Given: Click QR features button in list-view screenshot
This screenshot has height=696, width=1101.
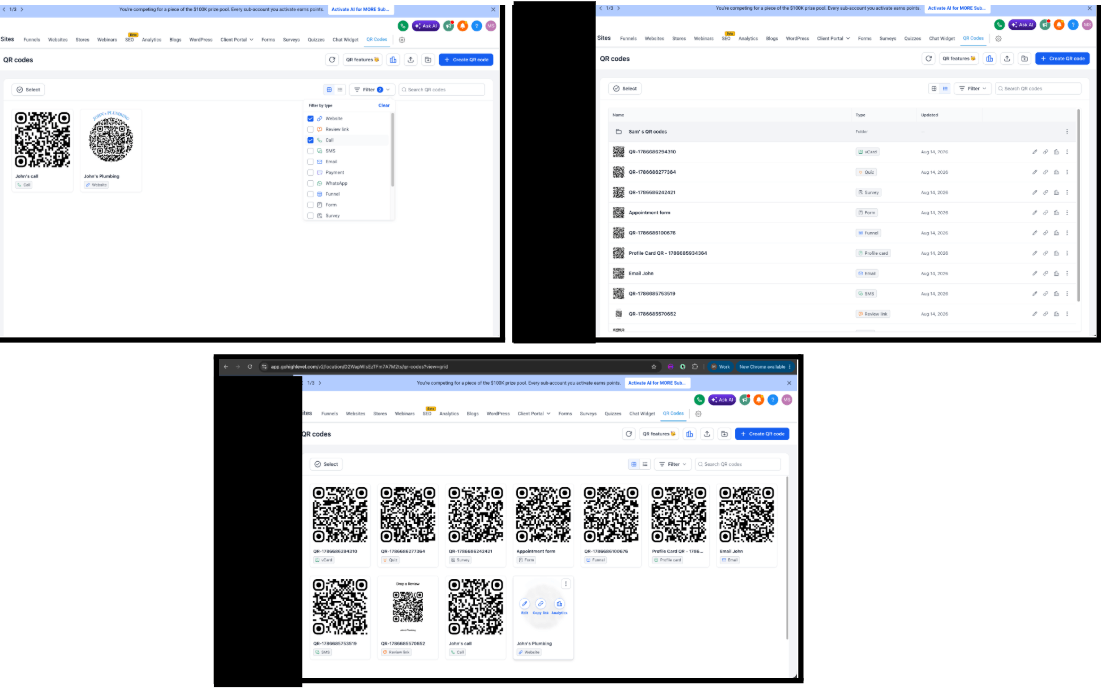Looking at the screenshot, I should [x=958, y=59].
